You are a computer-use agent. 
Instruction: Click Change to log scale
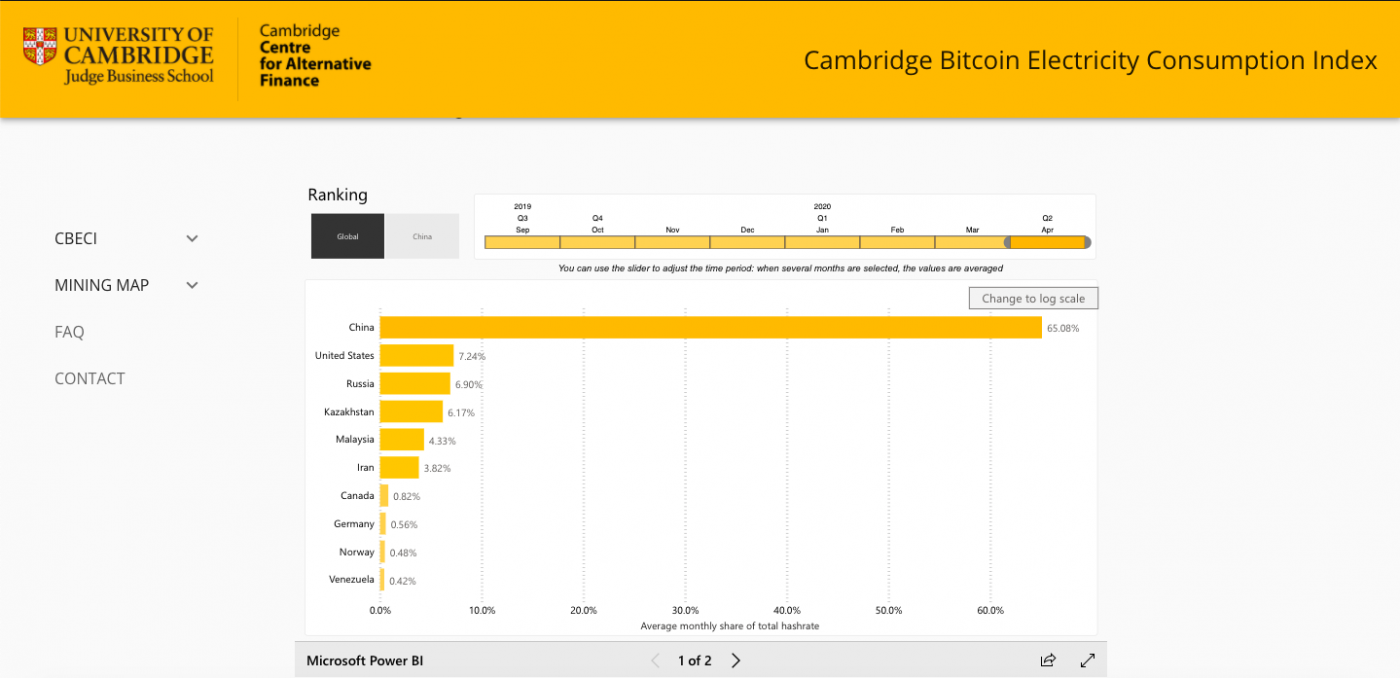pos(1033,297)
